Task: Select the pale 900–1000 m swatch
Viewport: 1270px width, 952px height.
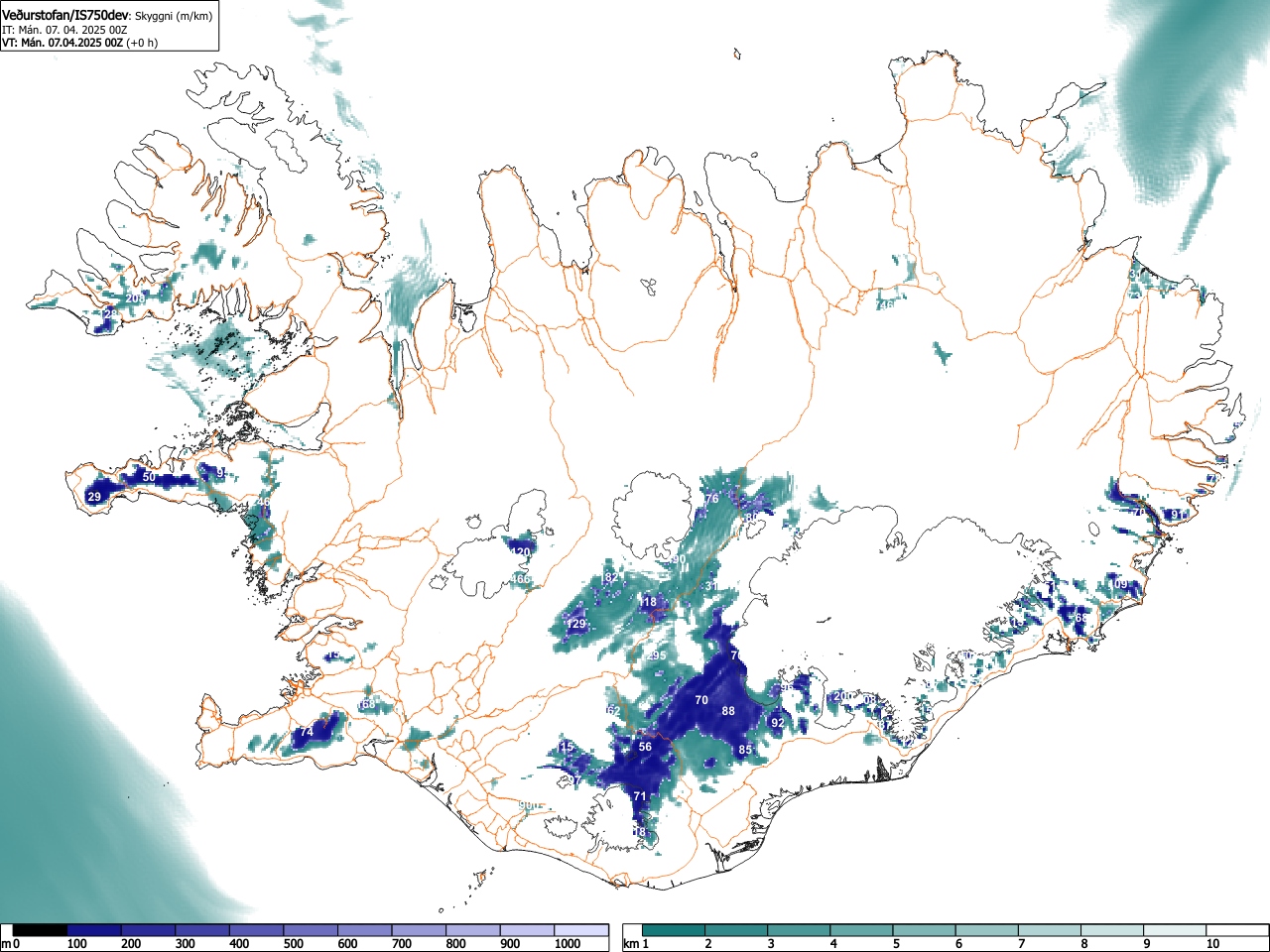Action: 527,930
